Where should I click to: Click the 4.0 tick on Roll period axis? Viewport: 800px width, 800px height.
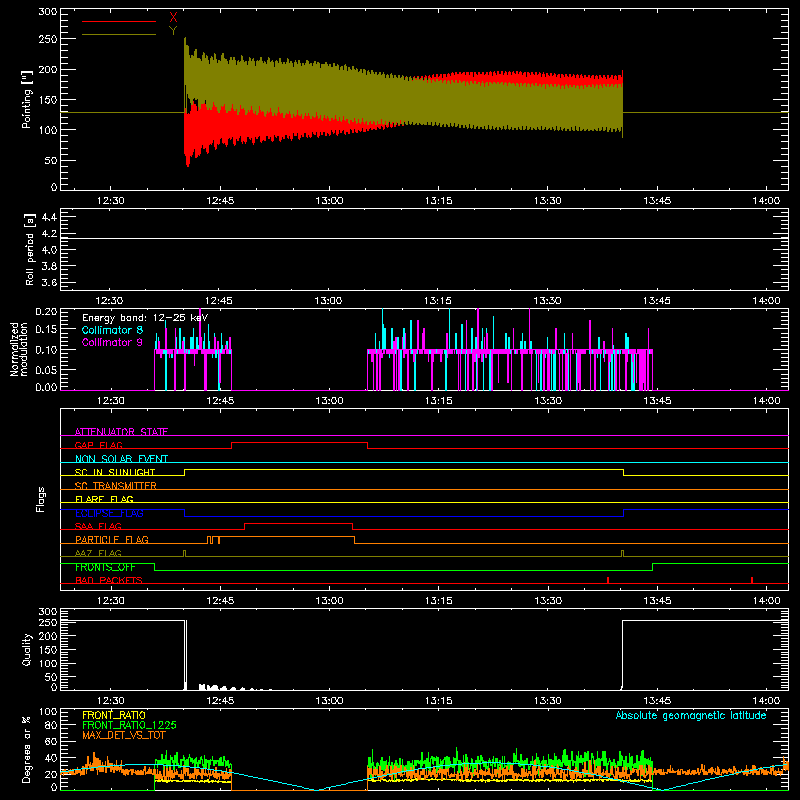point(49,250)
